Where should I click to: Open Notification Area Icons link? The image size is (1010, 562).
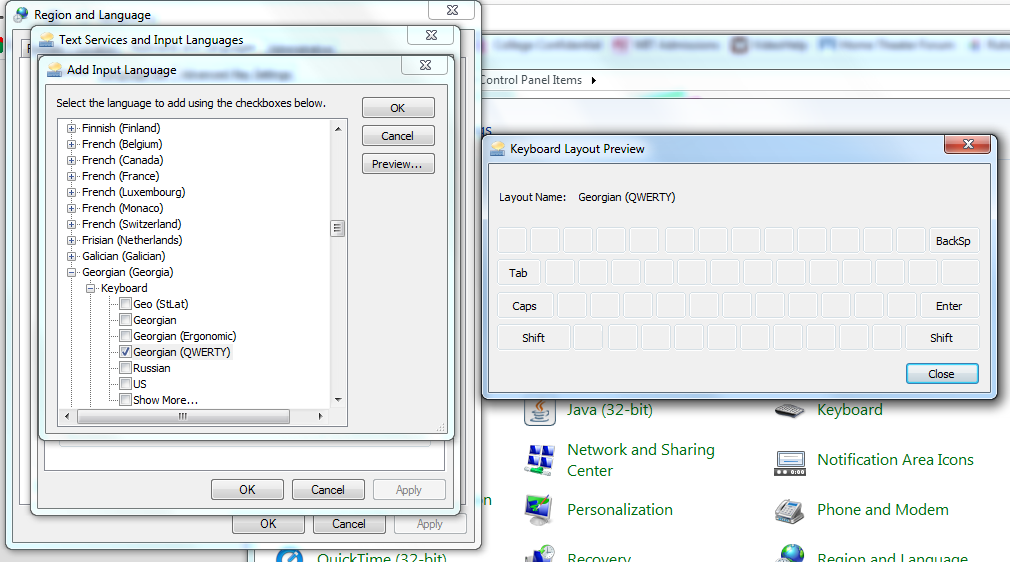(895, 460)
